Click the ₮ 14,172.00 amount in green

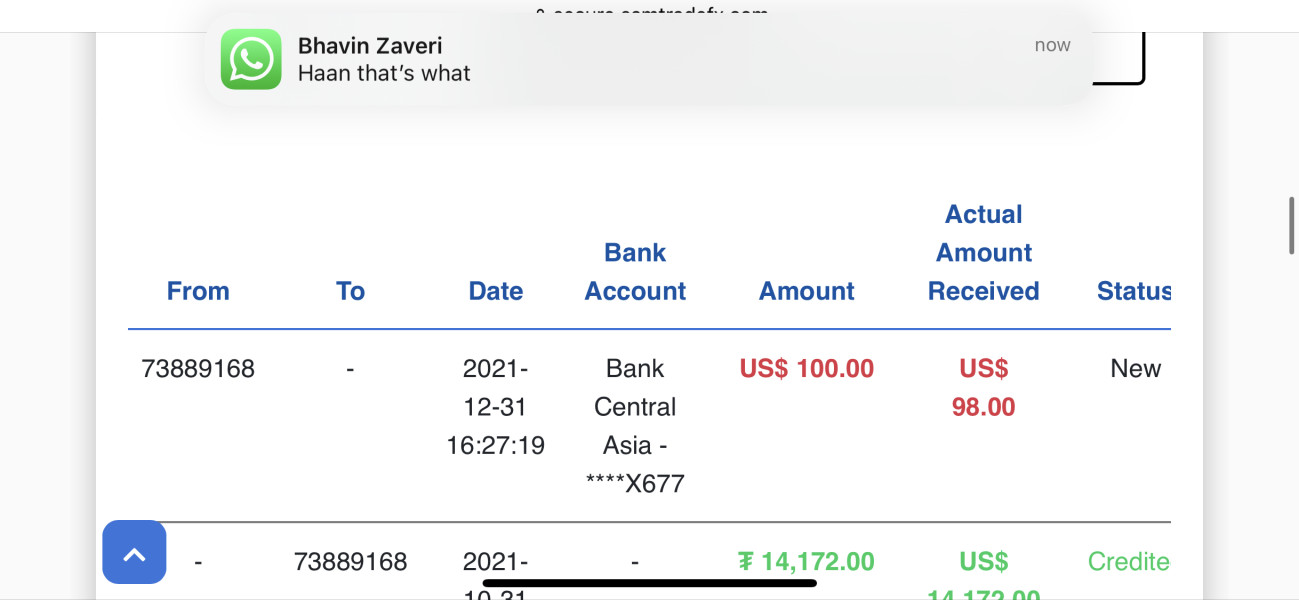(806, 562)
